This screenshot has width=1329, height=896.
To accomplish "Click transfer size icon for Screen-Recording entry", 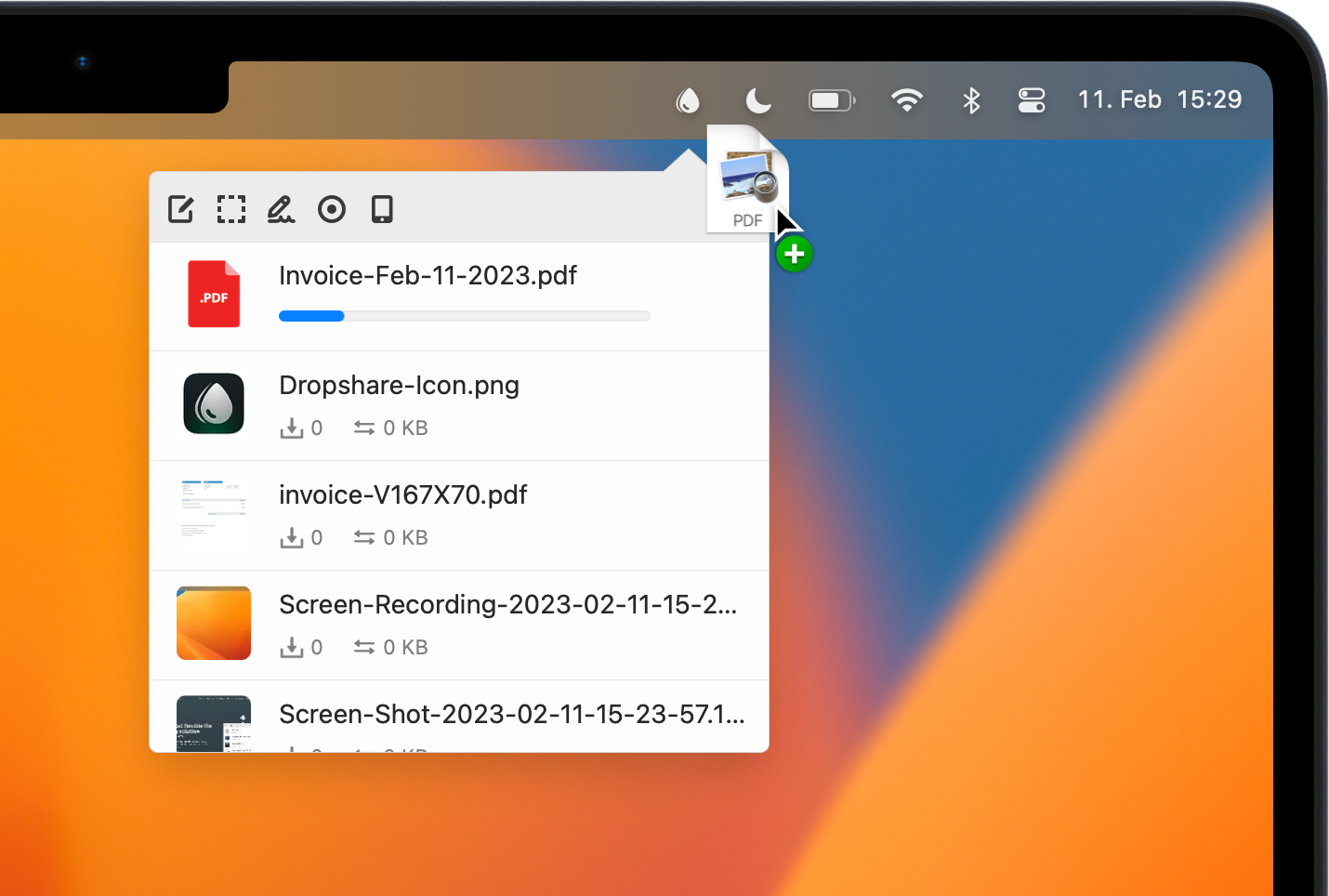I will pyautogui.click(x=364, y=647).
